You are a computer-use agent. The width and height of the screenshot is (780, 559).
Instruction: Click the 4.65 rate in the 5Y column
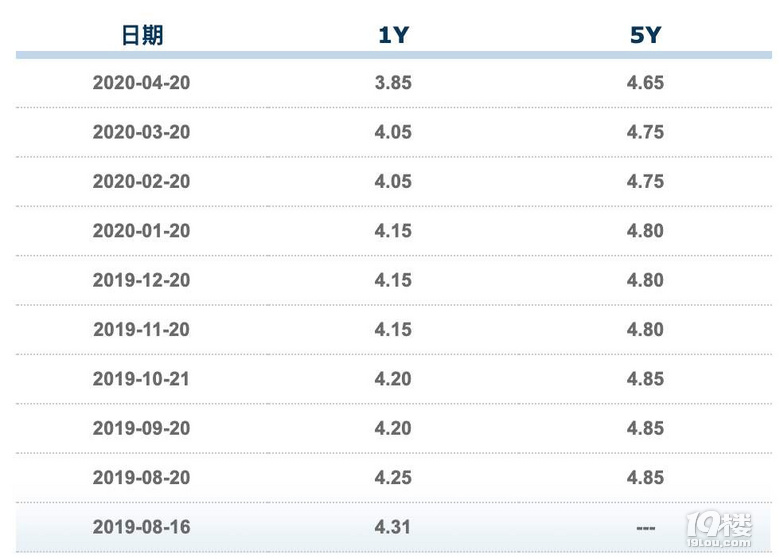coord(645,83)
